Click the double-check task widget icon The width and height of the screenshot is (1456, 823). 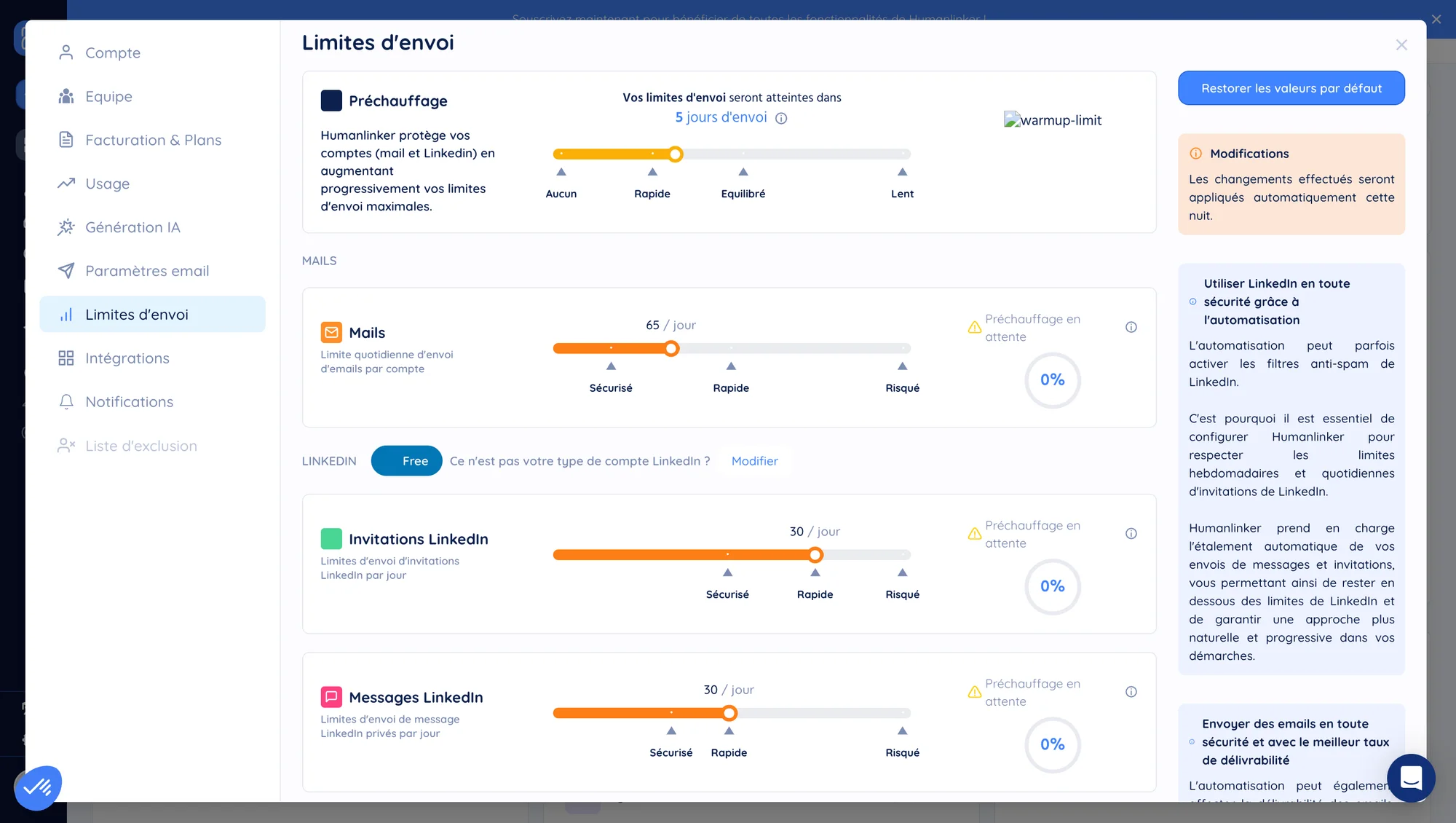(38, 787)
